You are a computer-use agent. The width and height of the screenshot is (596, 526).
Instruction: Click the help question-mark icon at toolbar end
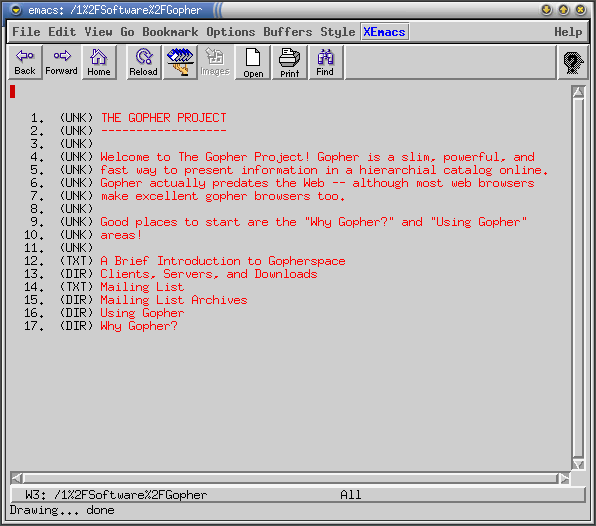(x=573, y=62)
